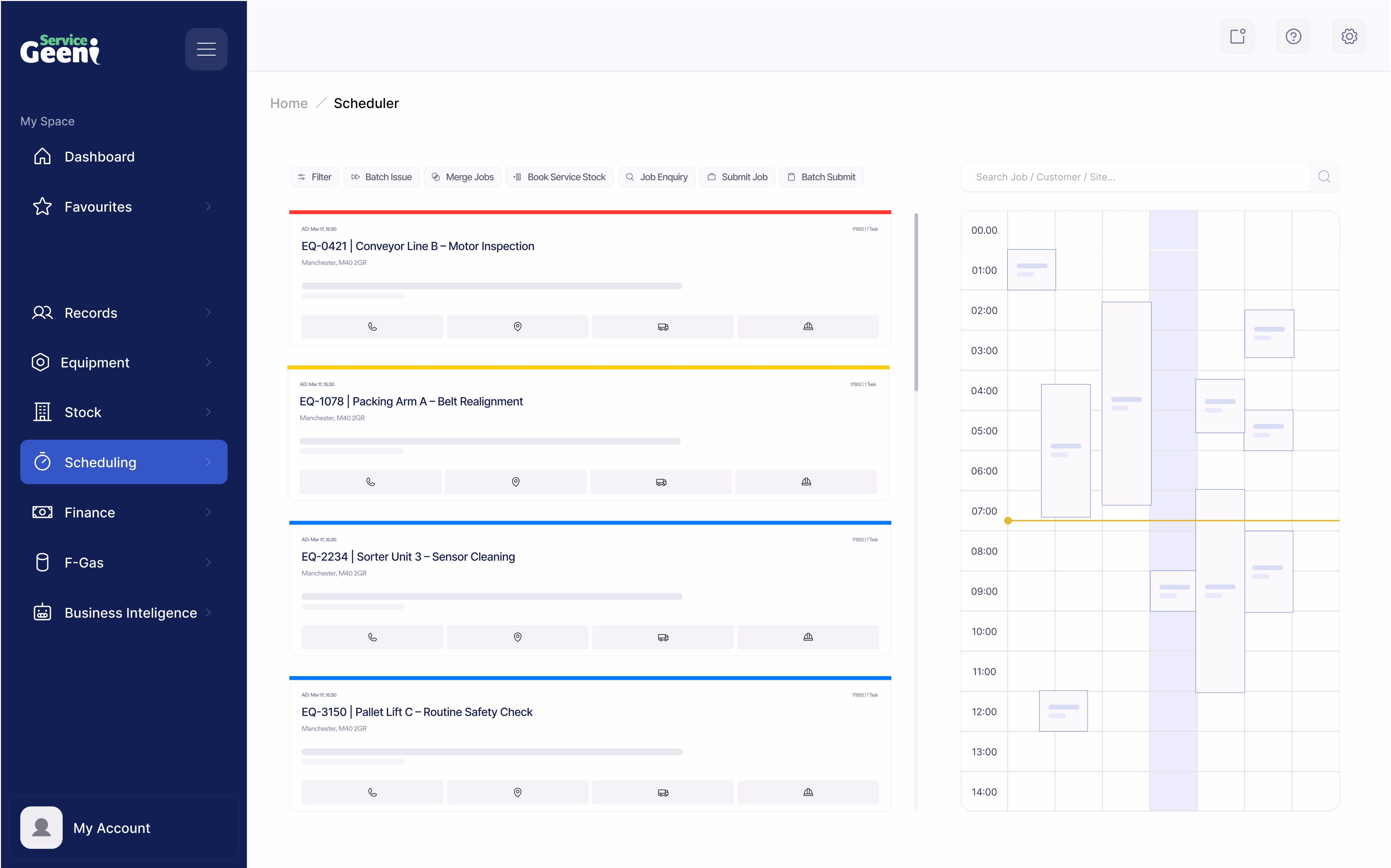The width and height of the screenshot is (1391, 868).
Task: Click the notification square icon in header
Action: pyautogui.click(x=1237, y=37)
